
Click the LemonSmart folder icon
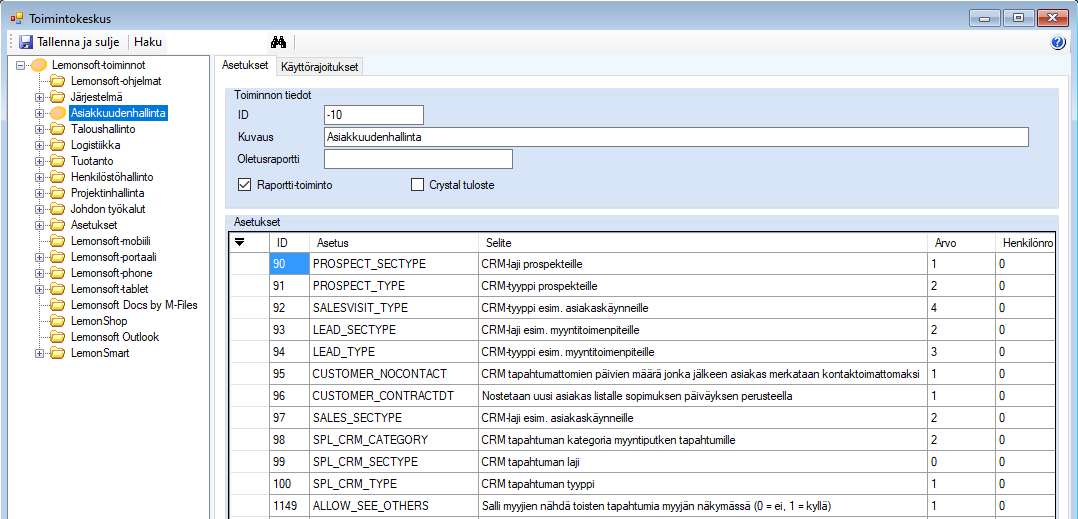(x=58, y=353)
